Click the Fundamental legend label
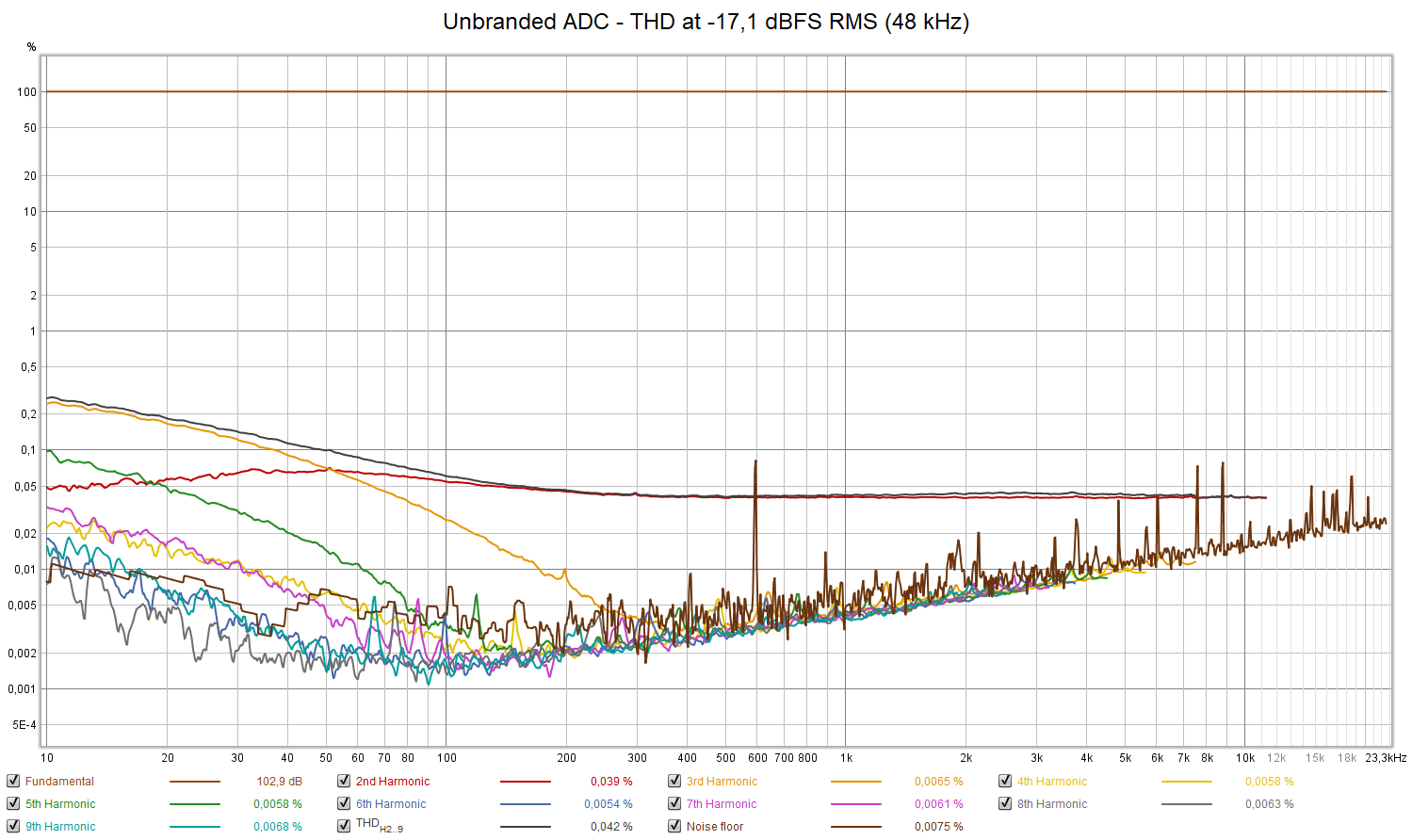This screenshot has width=1412, height=840. click(59, 782)
